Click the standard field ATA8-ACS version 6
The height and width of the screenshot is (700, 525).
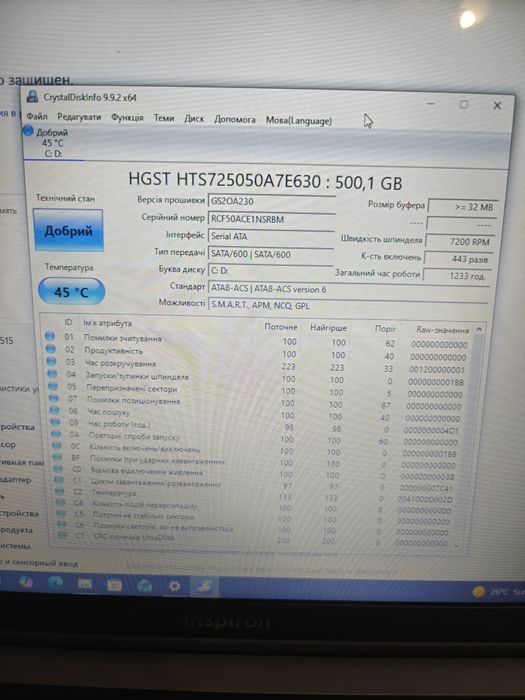pos(348,289)
